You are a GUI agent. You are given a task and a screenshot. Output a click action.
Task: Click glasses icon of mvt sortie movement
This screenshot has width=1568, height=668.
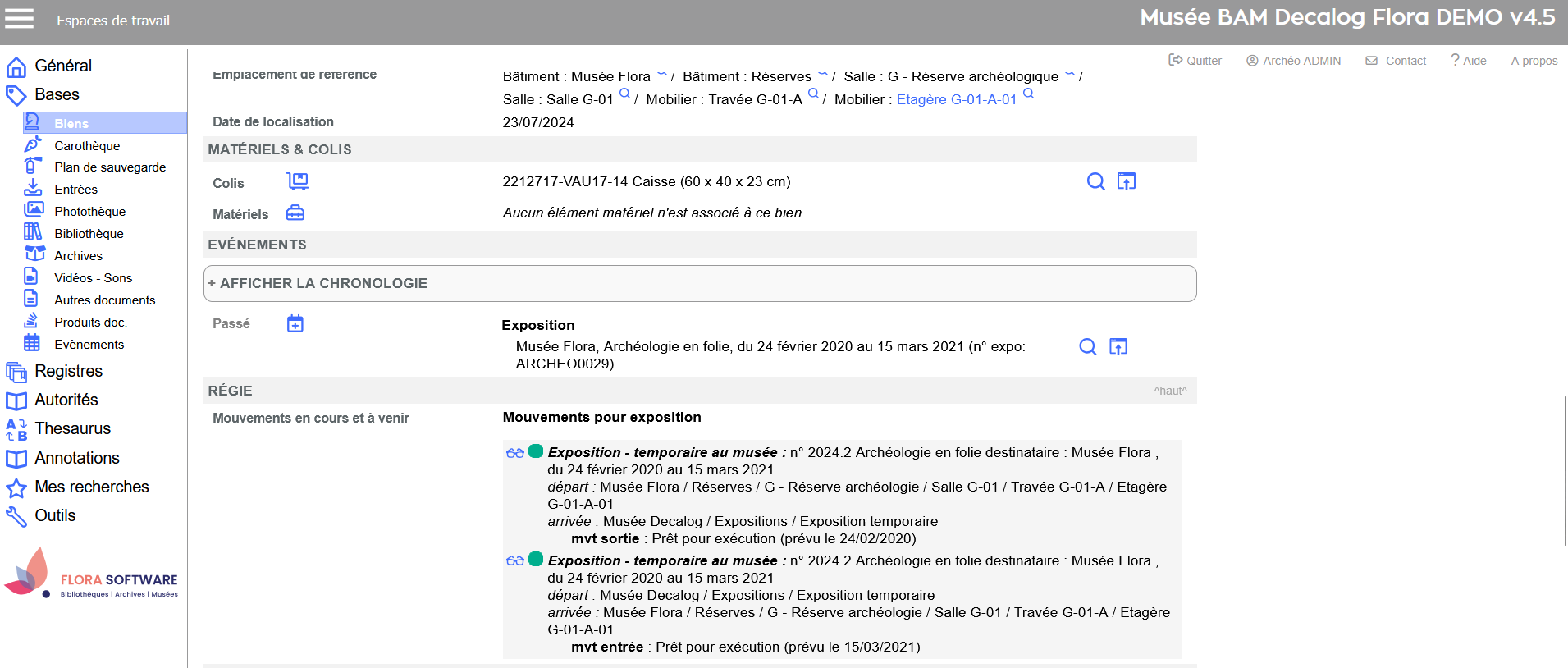click(514, 453)
